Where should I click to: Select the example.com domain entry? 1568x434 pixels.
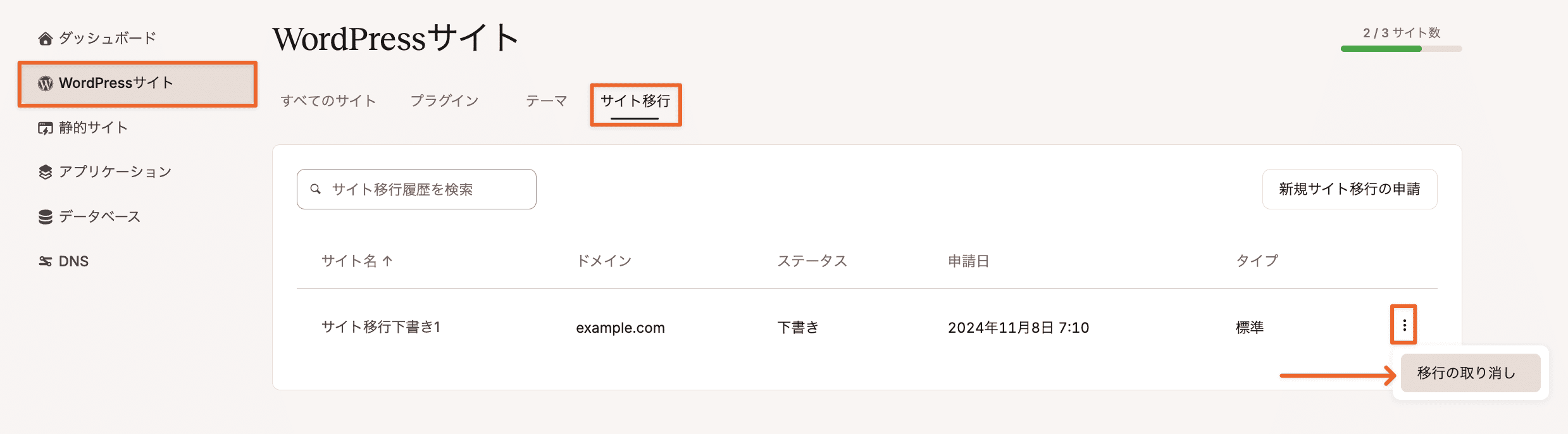tap(620, 328)
